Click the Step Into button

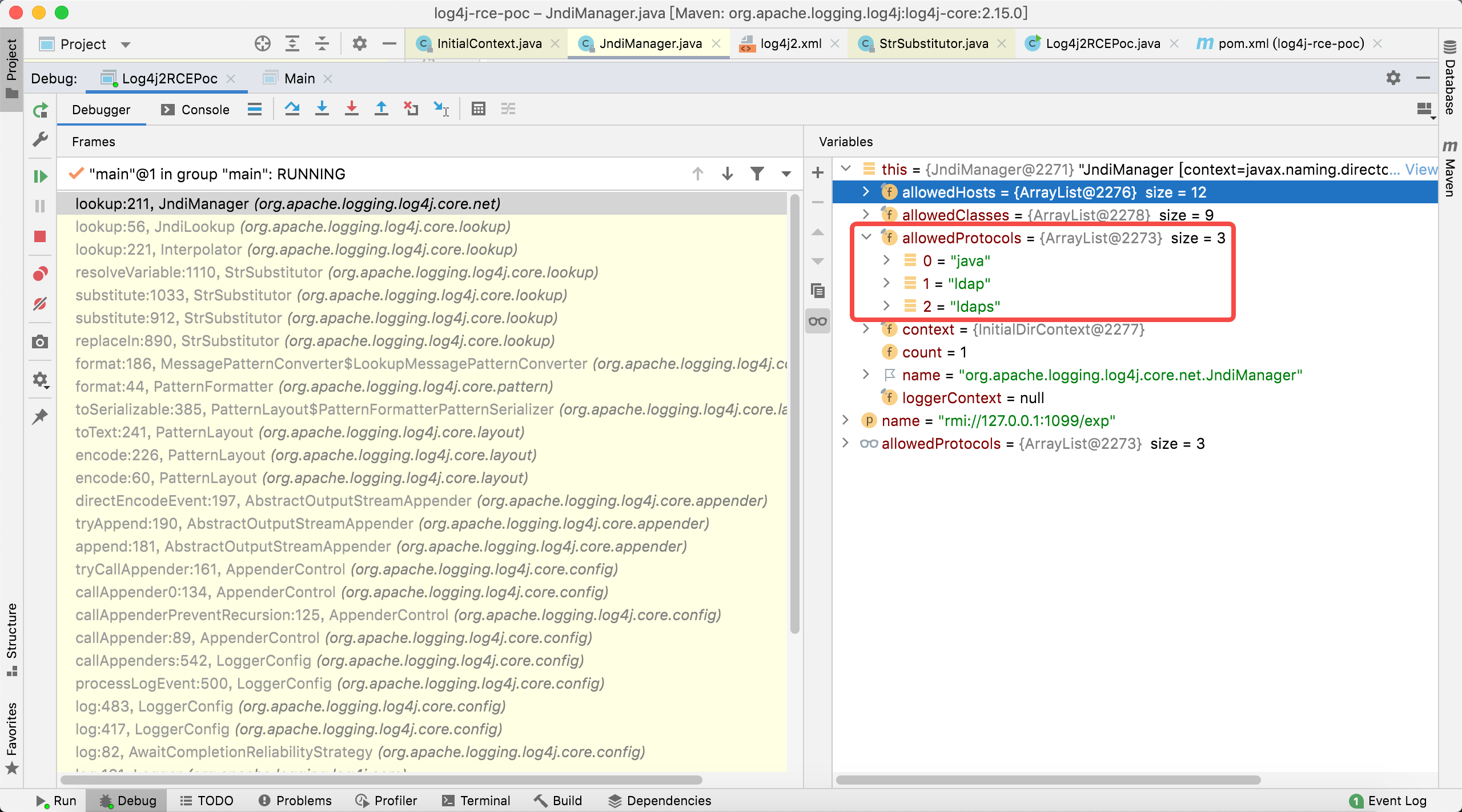[322, 109]
